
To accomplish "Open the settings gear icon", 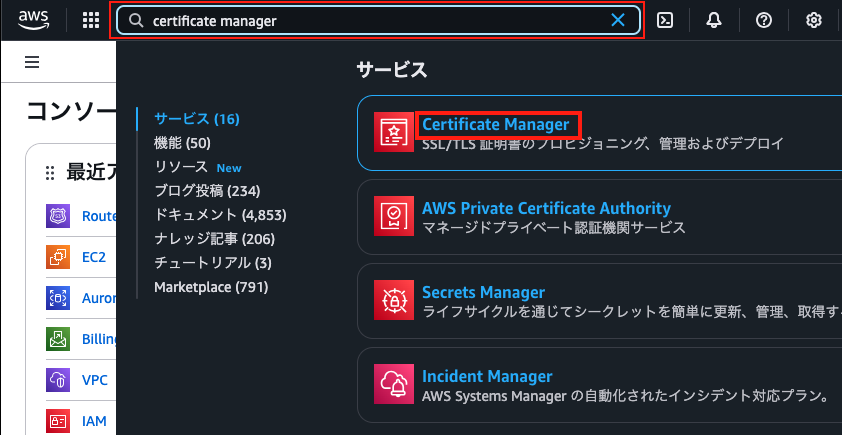I will [814, 20].
